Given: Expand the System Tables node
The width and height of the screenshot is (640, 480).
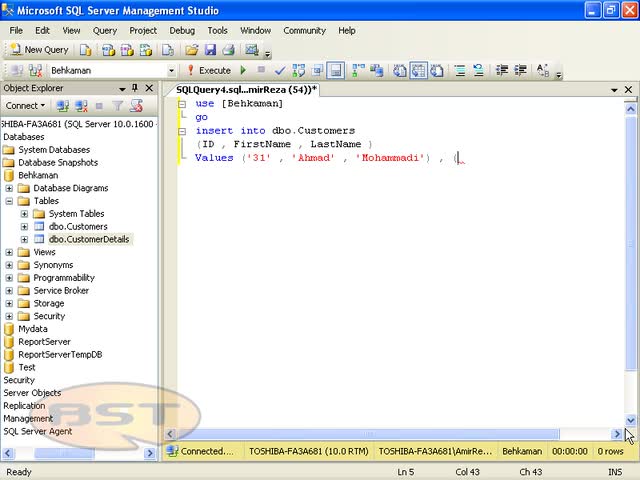Looking at the screenshot, I should [x=24, y=214].
